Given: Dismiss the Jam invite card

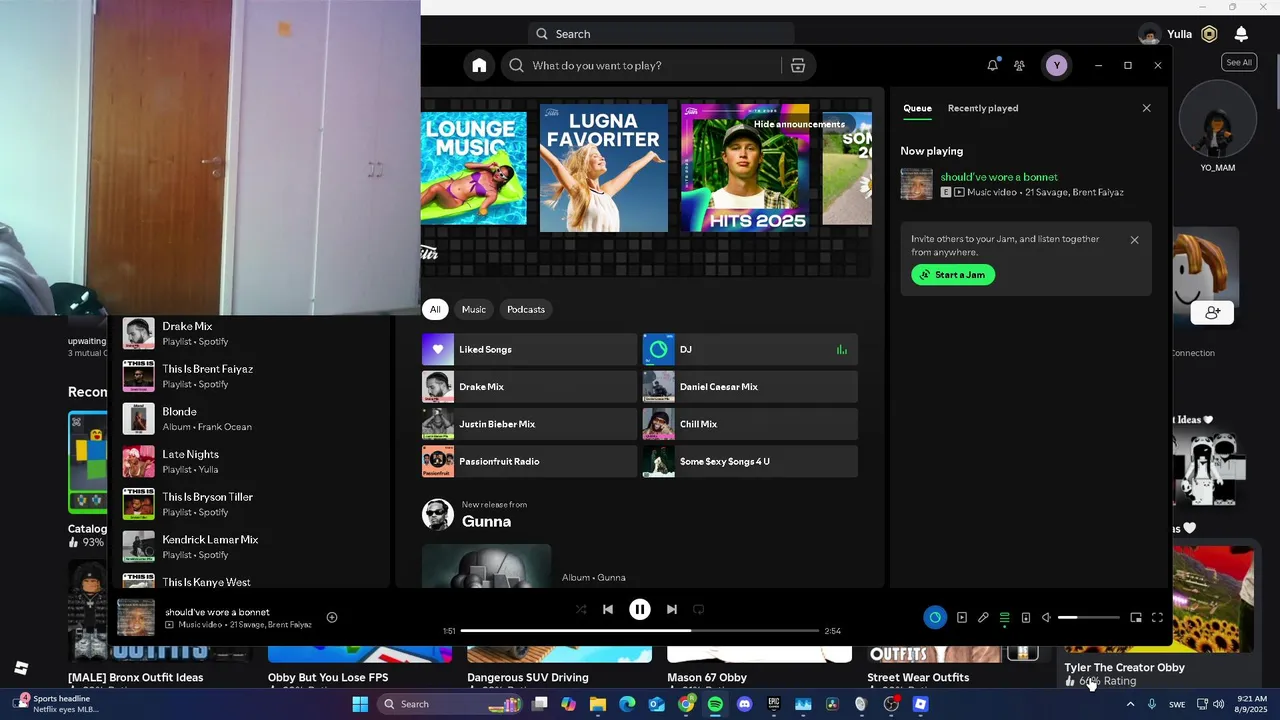Looking at the screenshot, I should 1134,240.
